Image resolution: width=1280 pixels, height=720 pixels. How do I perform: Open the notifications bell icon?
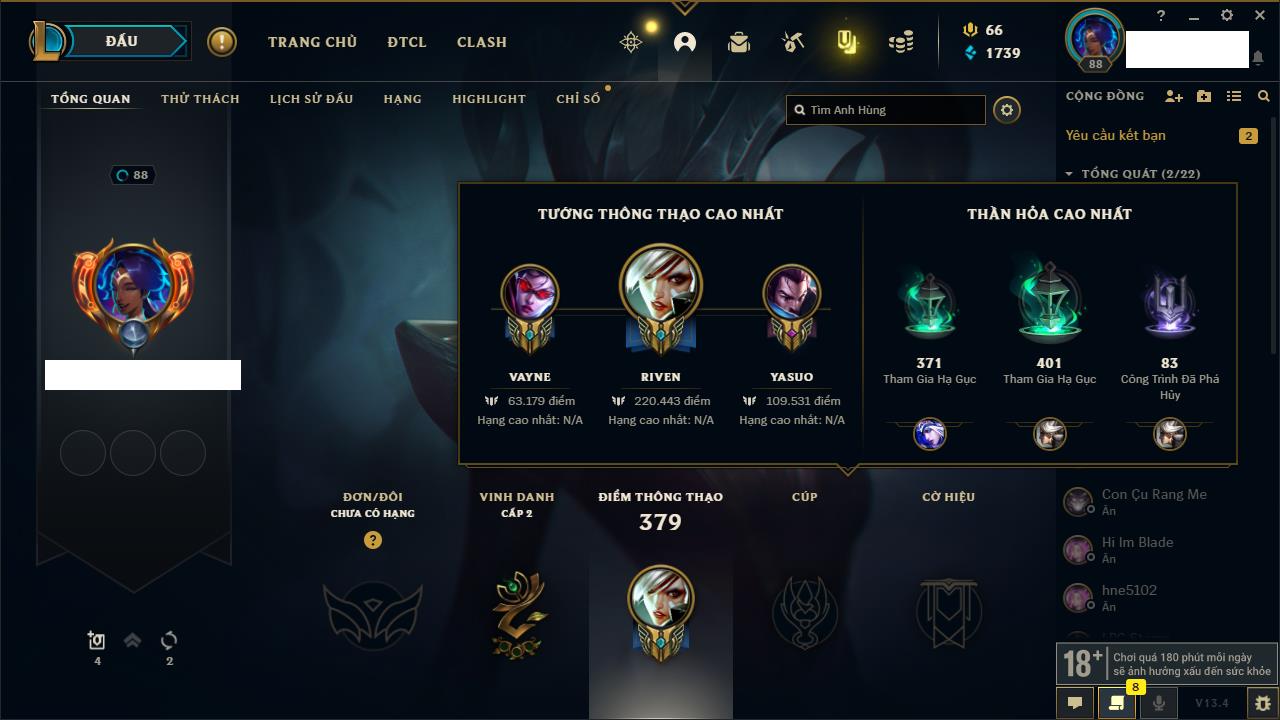click(x=1257, y=58)
